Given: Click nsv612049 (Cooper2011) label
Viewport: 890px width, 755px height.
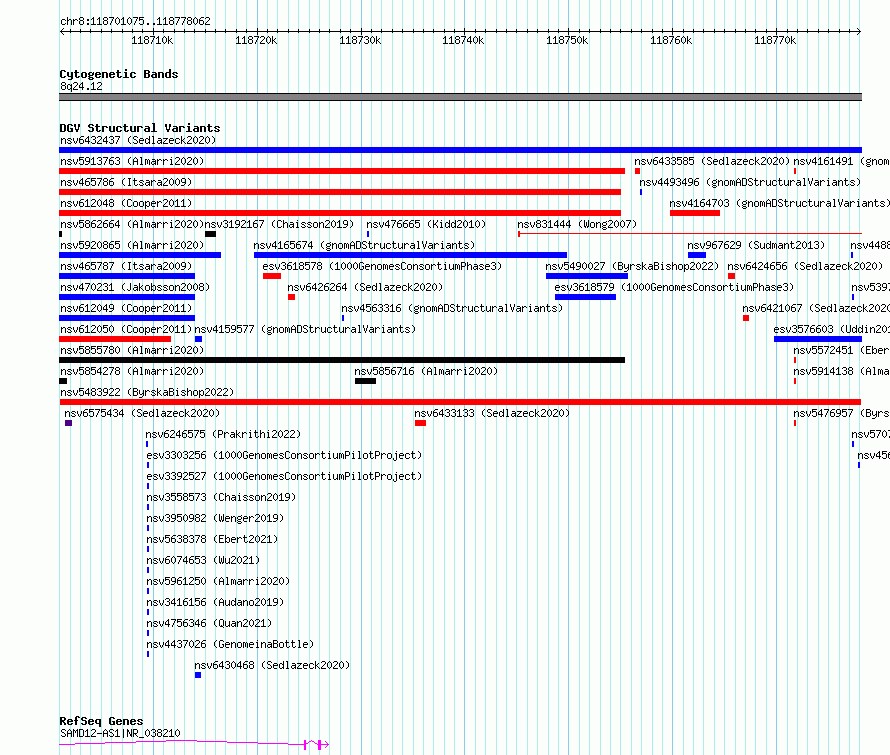Looking at the screenshot, I should (x=126, y=308).
